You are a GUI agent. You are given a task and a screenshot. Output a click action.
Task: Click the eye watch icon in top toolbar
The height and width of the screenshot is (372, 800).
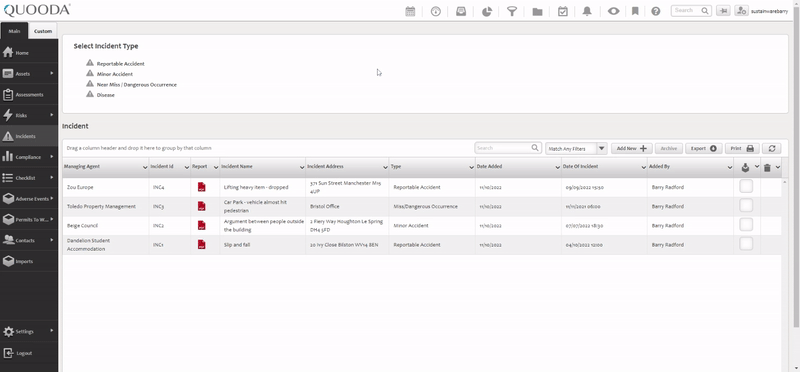tap(613, 11)
